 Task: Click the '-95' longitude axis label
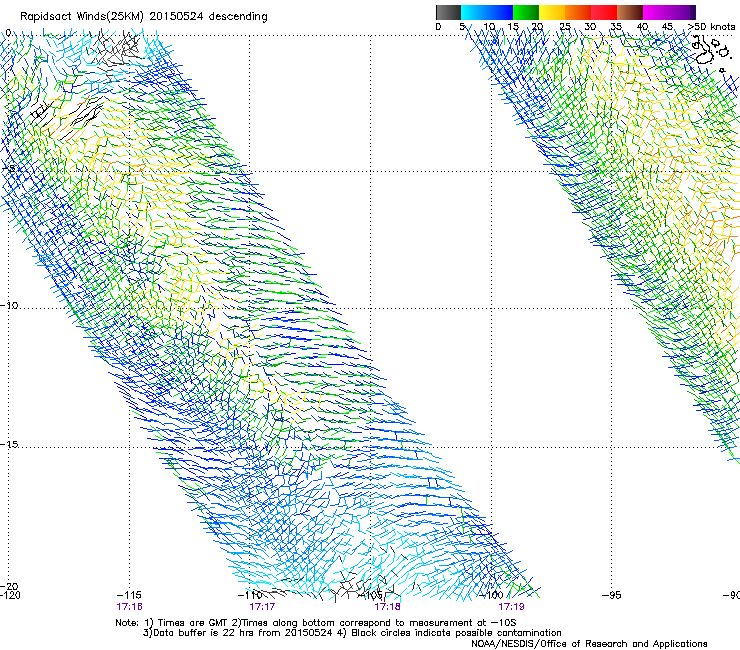pyautogui.click(x=612, y=595)
